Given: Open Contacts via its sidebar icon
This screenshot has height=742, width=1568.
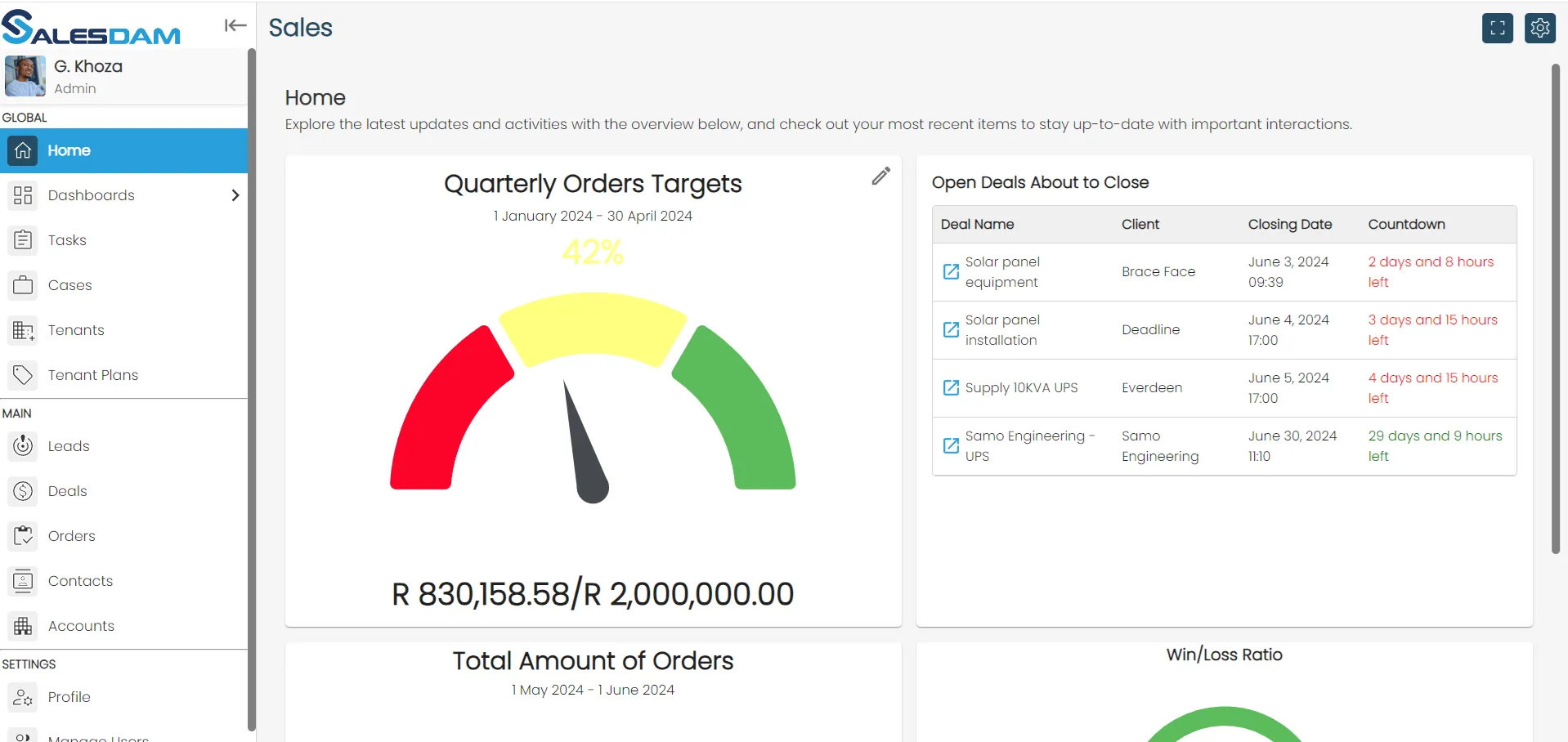Looking at the screenshot, I should pyautogui.click(x=22, y=581).
